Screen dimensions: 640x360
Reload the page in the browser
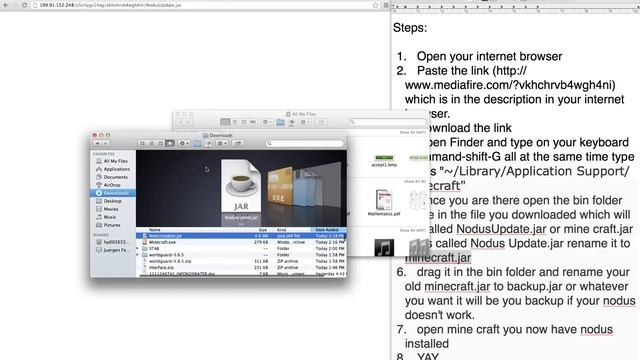(x=24, y=5)
